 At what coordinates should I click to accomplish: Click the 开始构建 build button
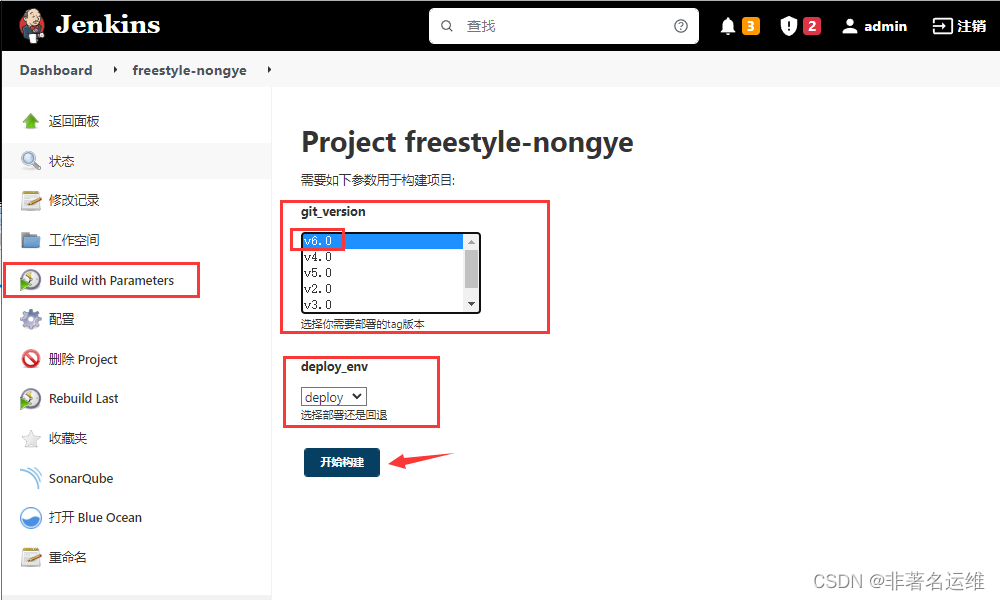coord(342,462)
